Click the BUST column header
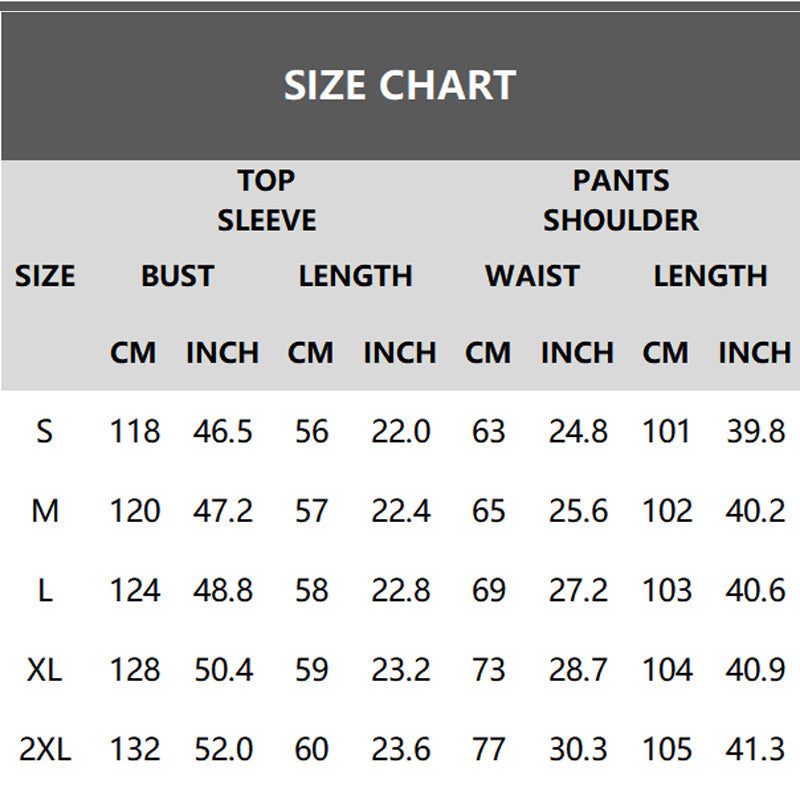 coord(177,276)
